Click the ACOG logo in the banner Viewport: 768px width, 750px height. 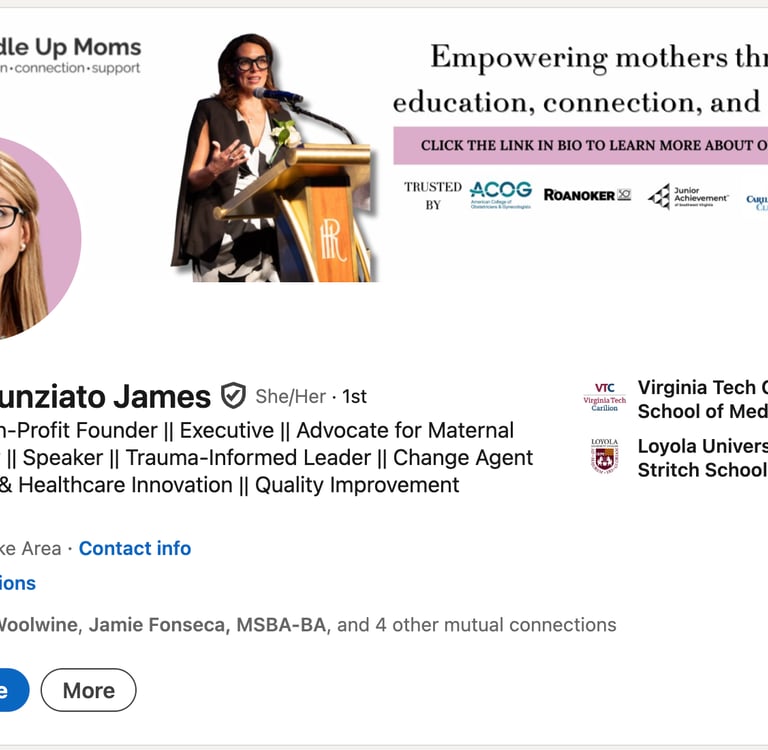coord(500,194)
